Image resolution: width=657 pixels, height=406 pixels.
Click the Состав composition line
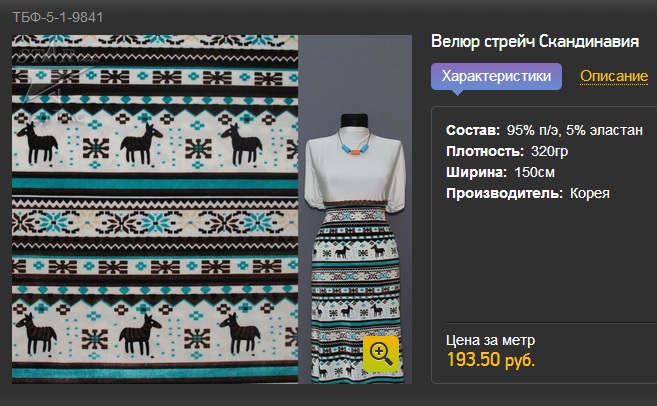[x=544, y=130]
